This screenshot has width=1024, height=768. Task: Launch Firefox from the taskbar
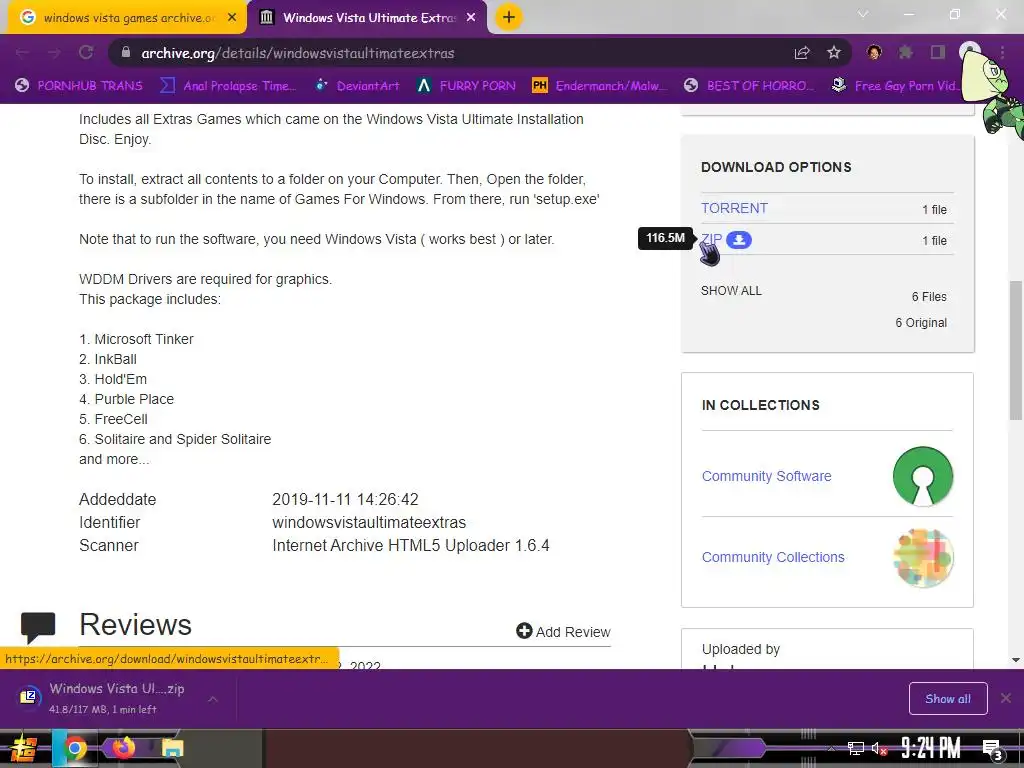pos(123,747)
